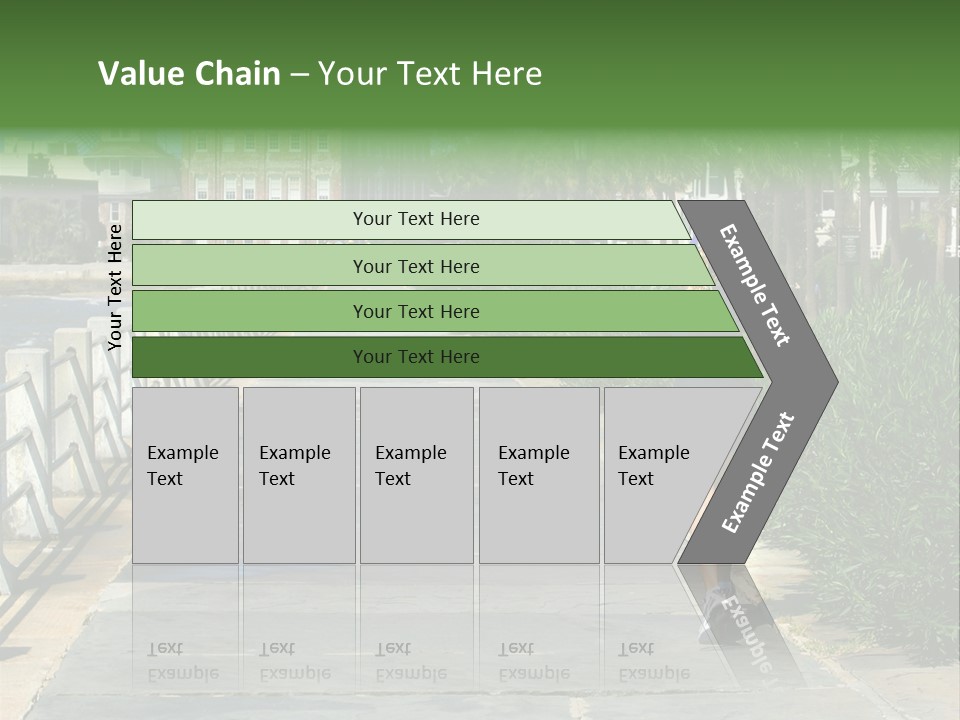This screenshot has width=960, height=720.
Task: Click the lower chevron arm "Example Text"
Action: coord(758,473)
